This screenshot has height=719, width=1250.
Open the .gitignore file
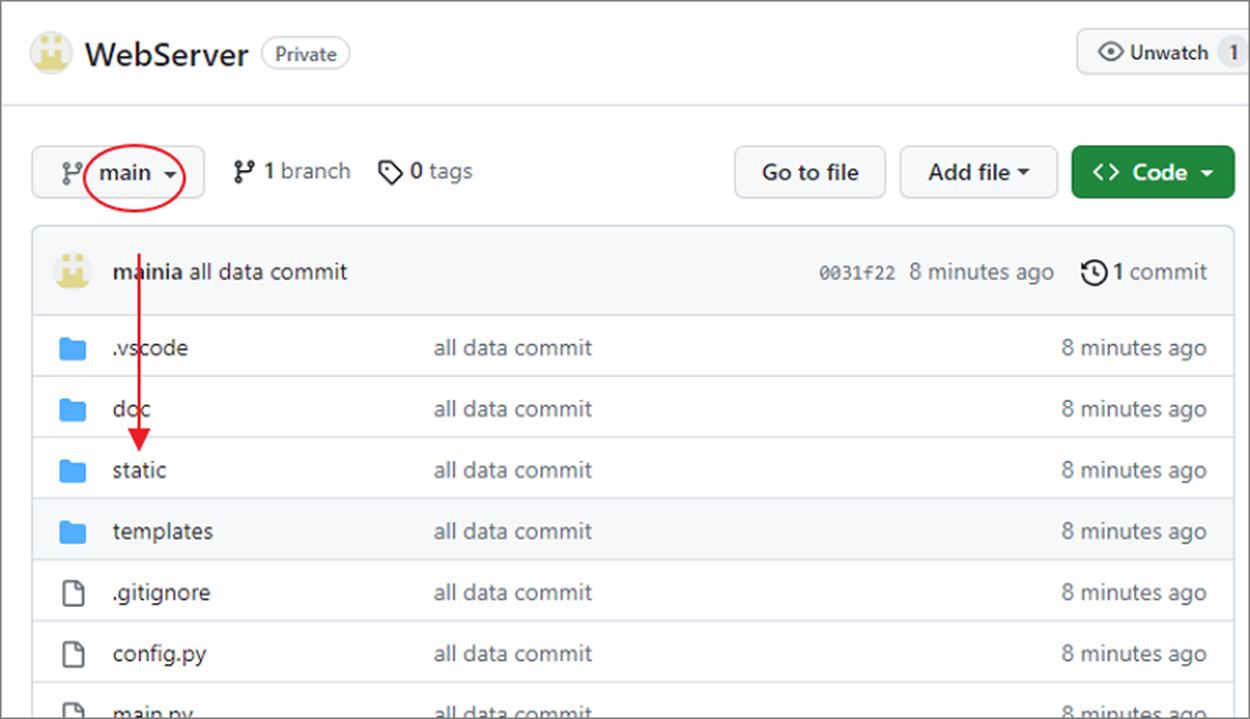click(161, 592)
